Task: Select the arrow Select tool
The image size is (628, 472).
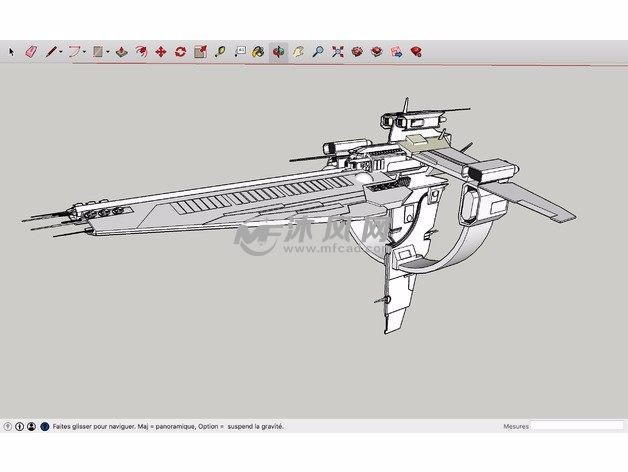Action: 12,51
